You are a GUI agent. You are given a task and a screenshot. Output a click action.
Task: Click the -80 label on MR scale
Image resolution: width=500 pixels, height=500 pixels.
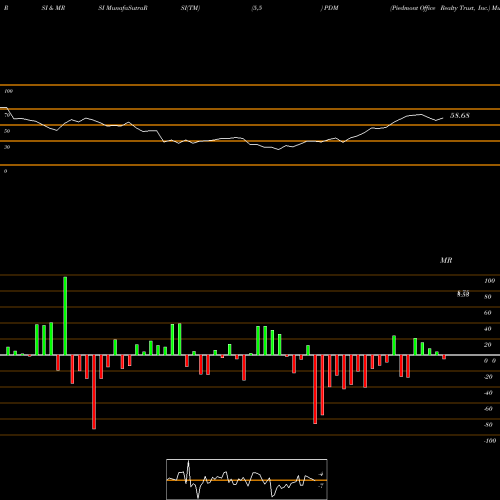tap(488, 425)
